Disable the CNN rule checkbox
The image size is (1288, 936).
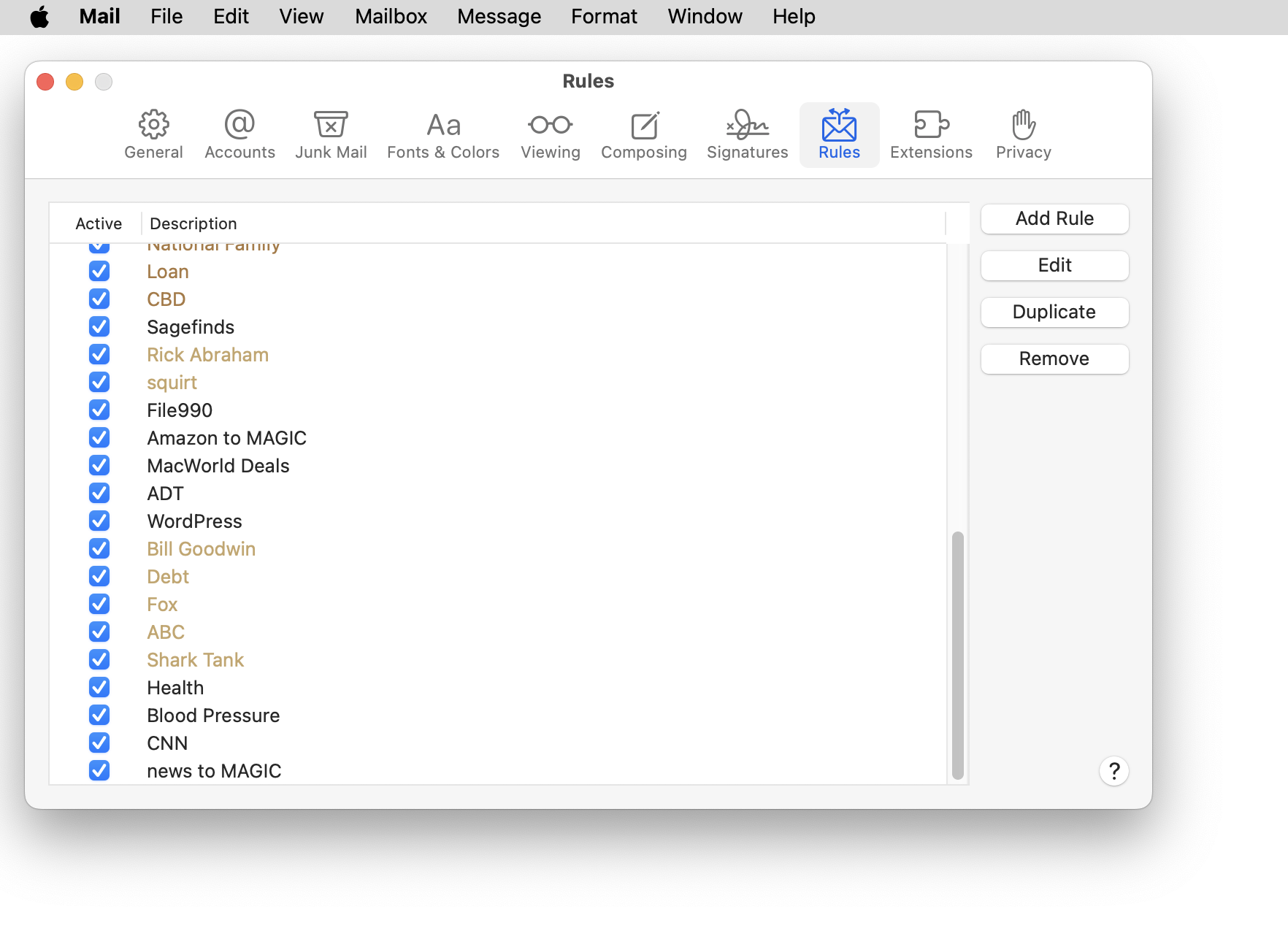point(99,743)
